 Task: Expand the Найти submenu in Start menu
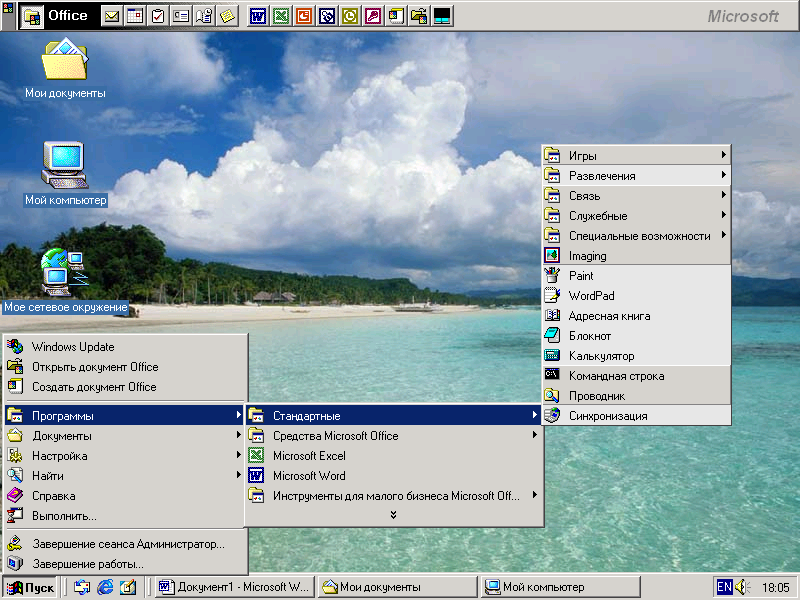(124, 476)
